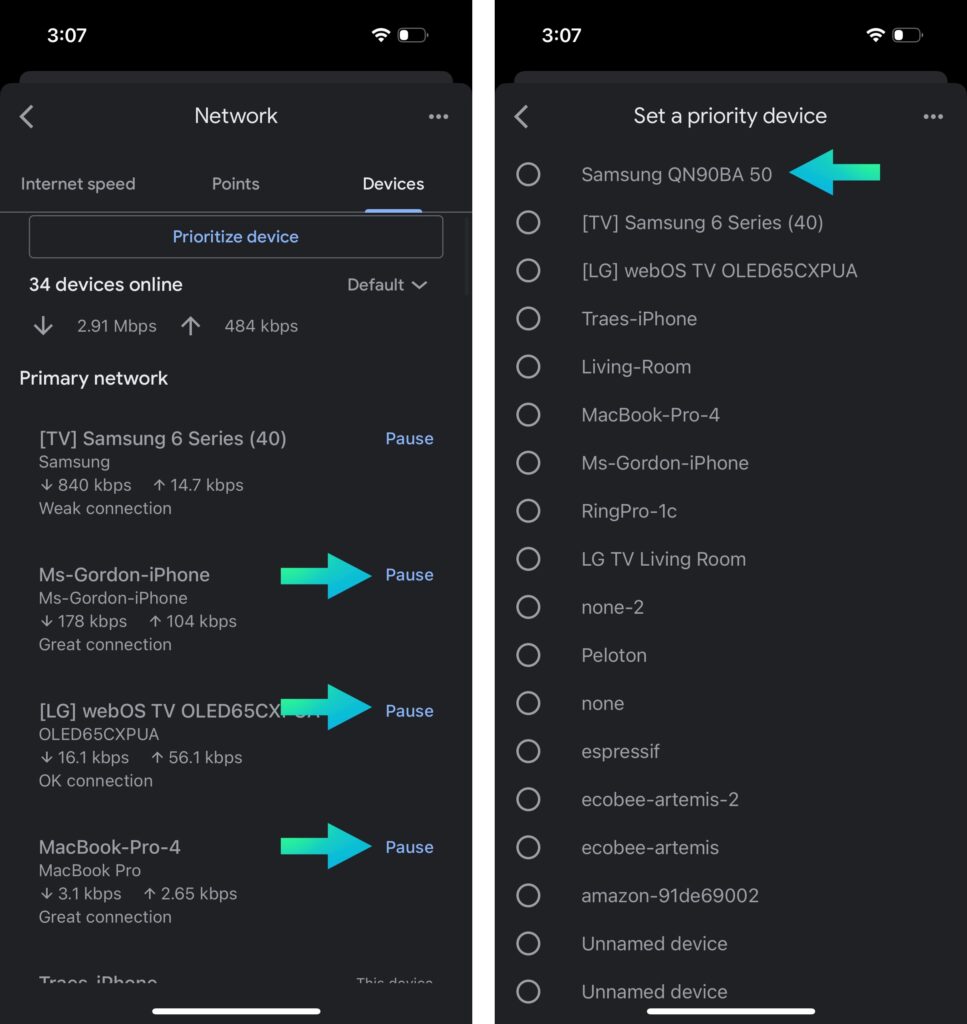This screenshot has width=967, height=1024.
Task: Switch to the Internet speed tab
Action: coord(78,184)
